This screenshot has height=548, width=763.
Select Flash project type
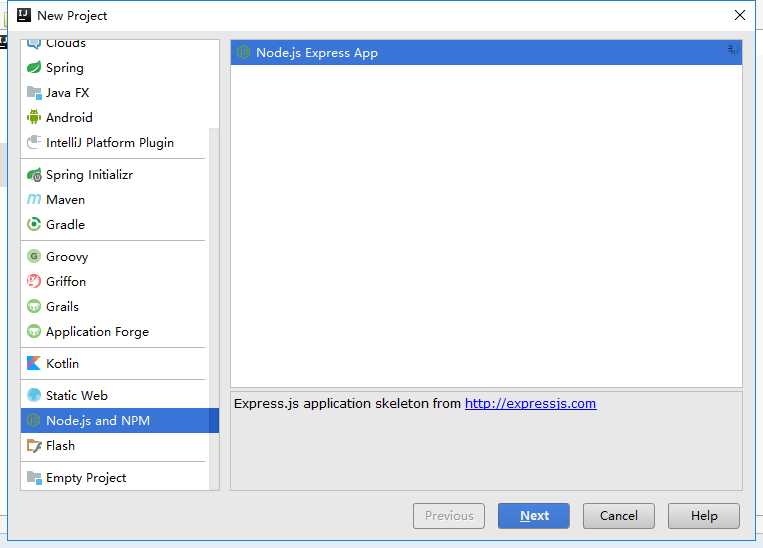pyautogui.click(x=115, y=446)
